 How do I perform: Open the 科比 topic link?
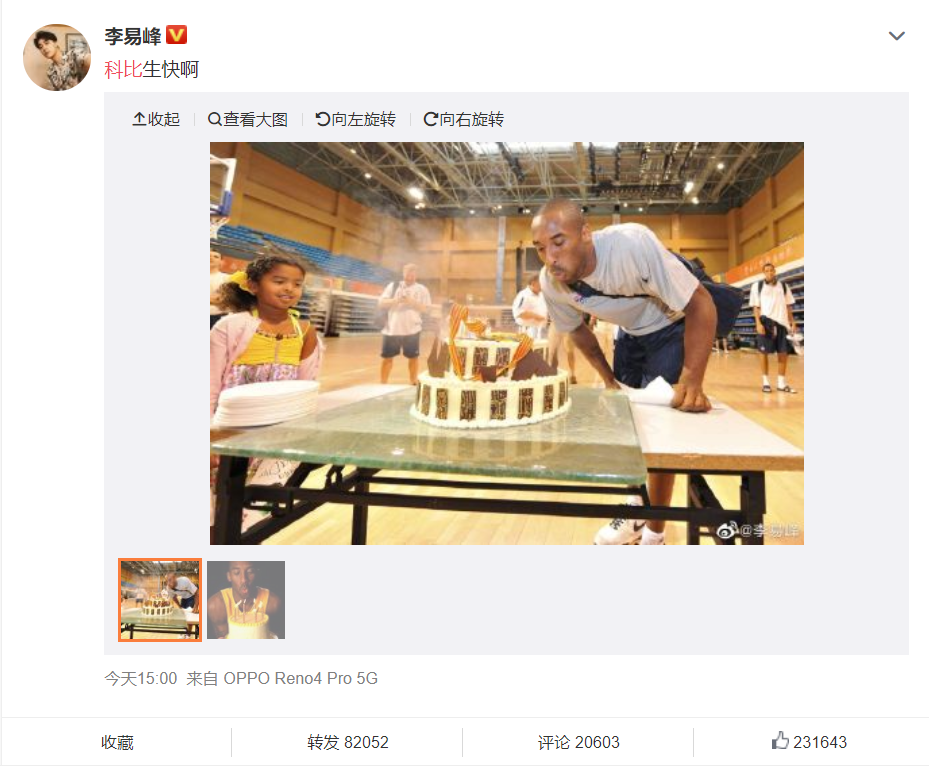tap(123, 69)
